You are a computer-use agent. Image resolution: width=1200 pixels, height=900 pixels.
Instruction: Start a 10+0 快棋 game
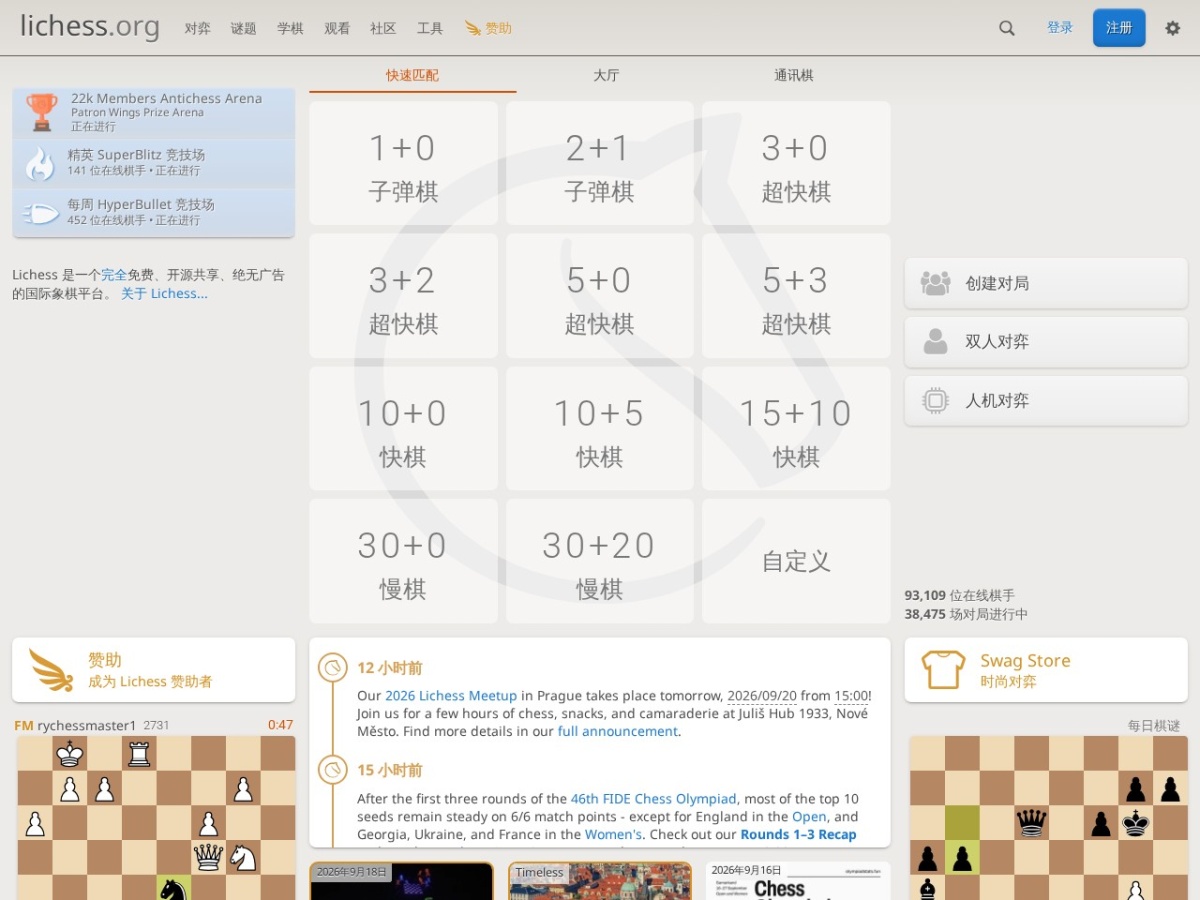click(403, 428)
